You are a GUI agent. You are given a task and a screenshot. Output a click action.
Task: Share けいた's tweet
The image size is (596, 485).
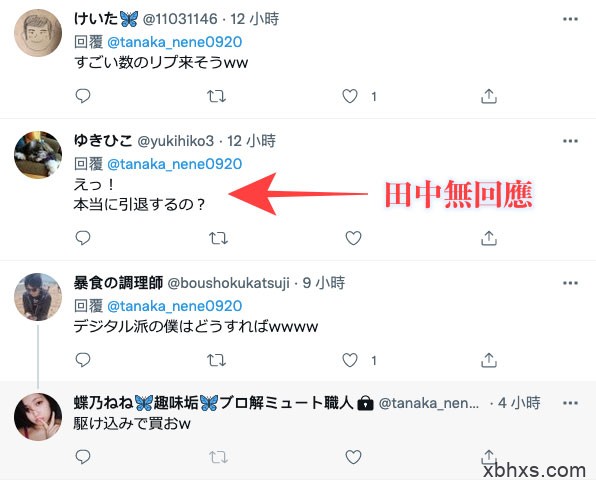[x=489, y=96]
